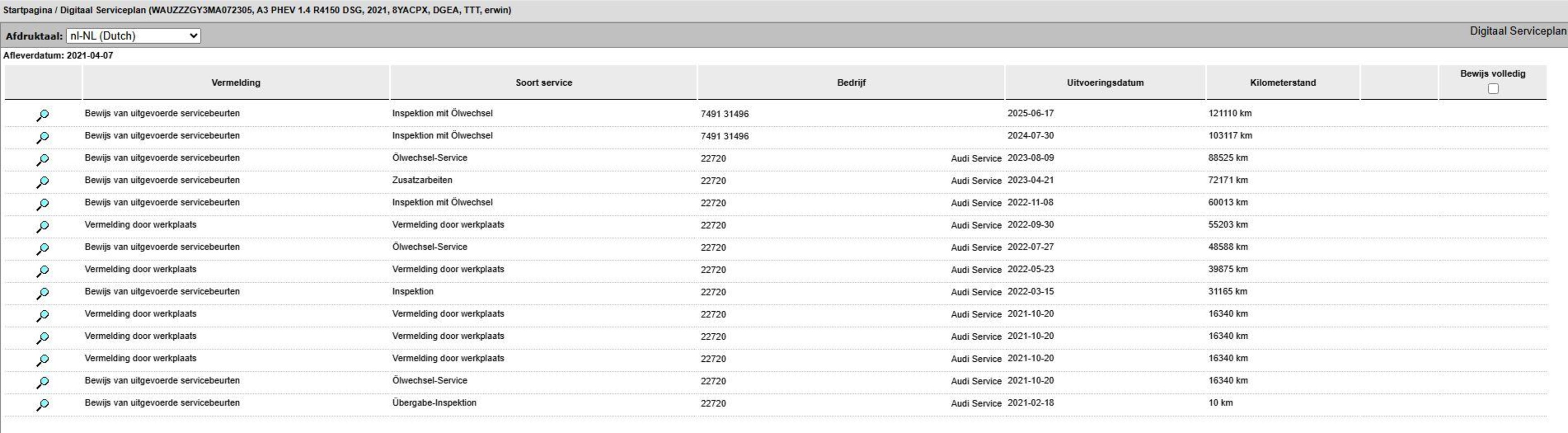Click the date 2023-04-21

[x=1031, y=180]
